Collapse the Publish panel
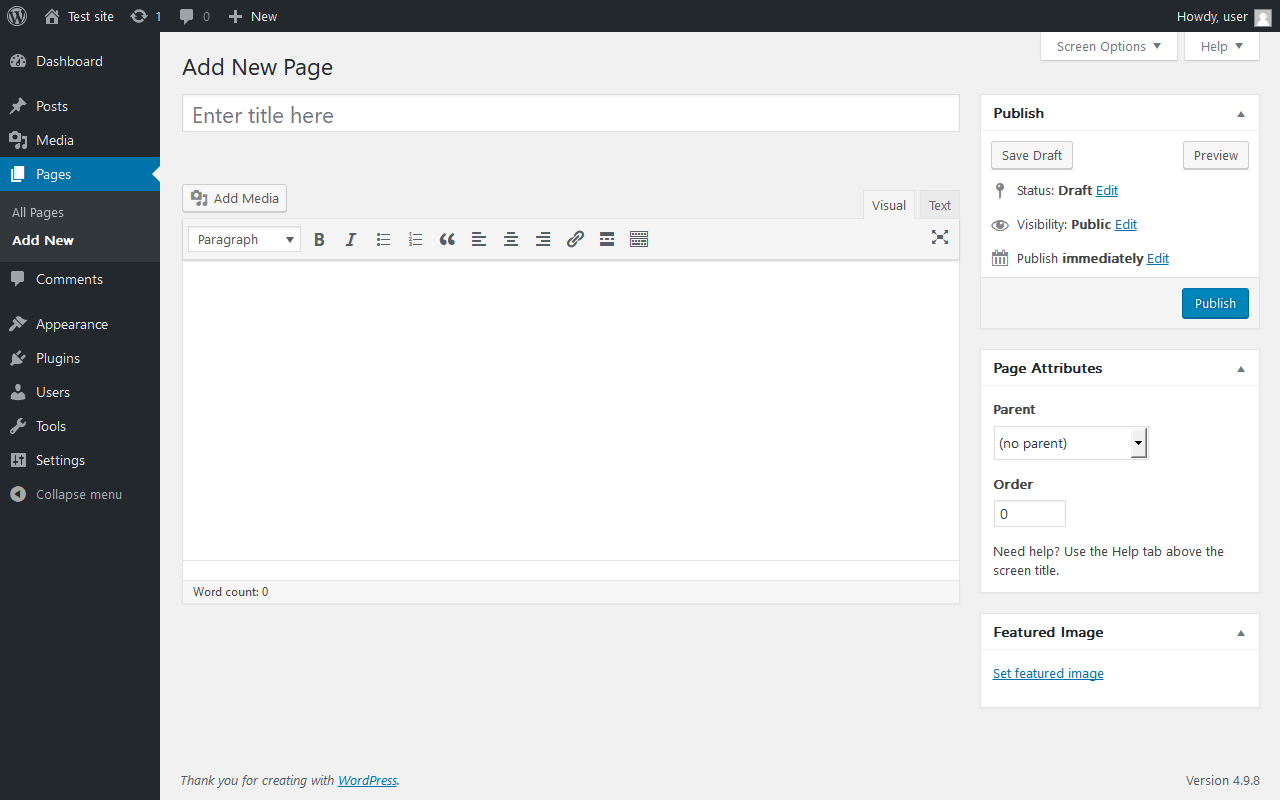 click(1241, 114)
